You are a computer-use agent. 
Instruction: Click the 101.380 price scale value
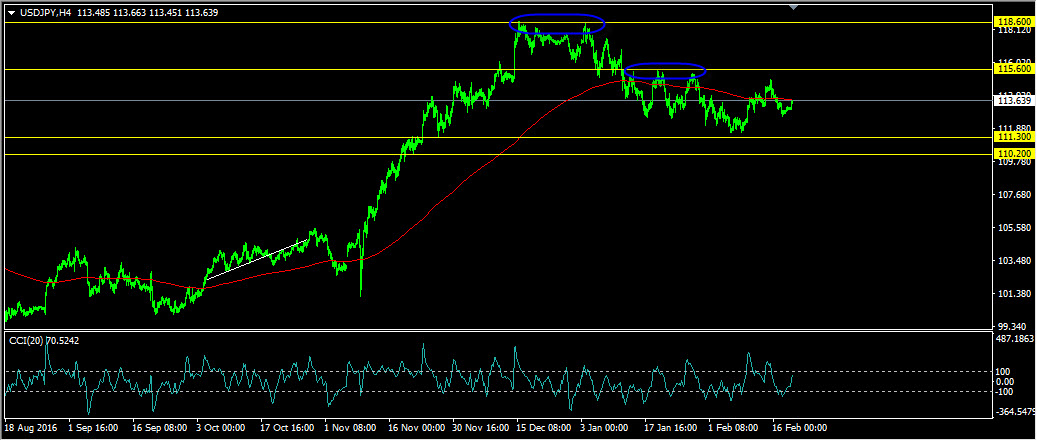coord(1015,294)
